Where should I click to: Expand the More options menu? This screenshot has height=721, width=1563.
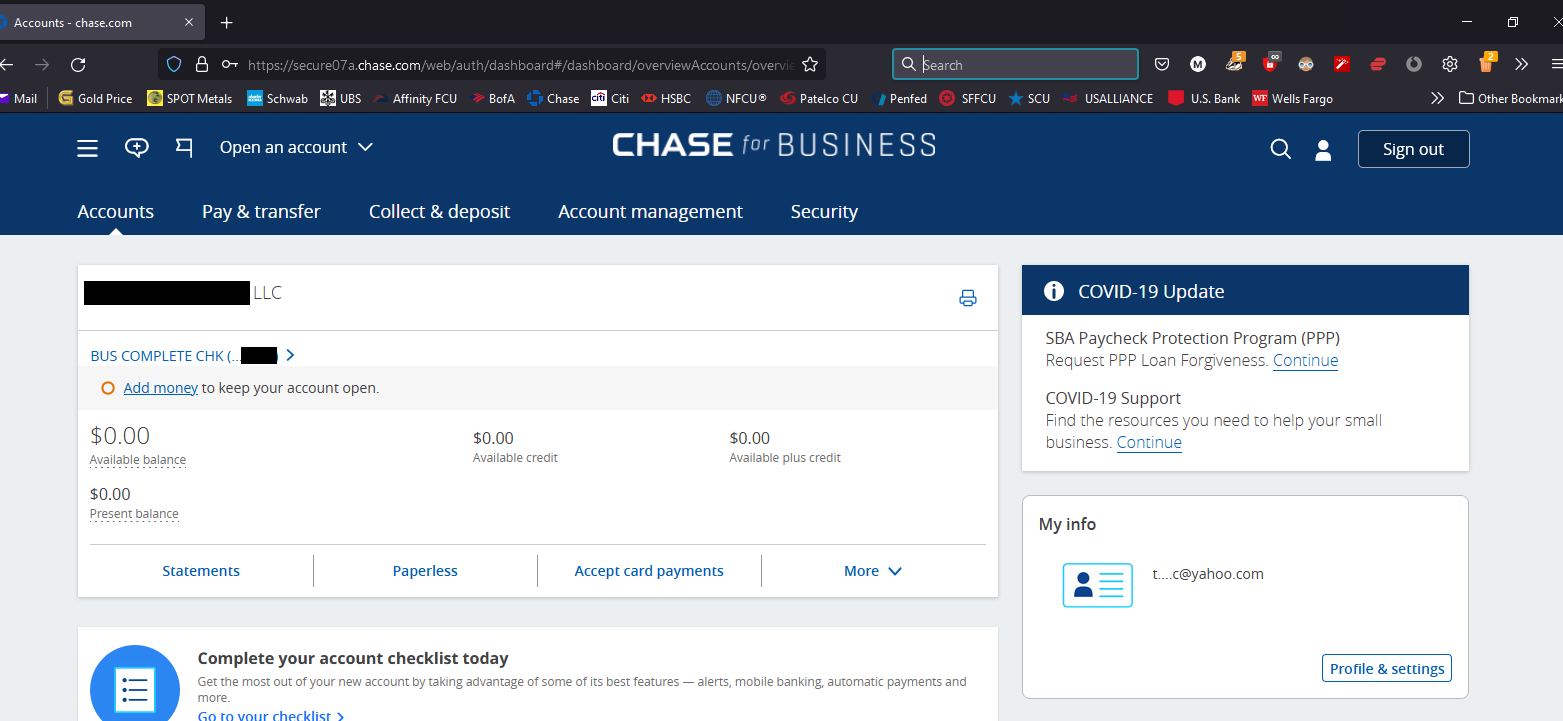872,571
